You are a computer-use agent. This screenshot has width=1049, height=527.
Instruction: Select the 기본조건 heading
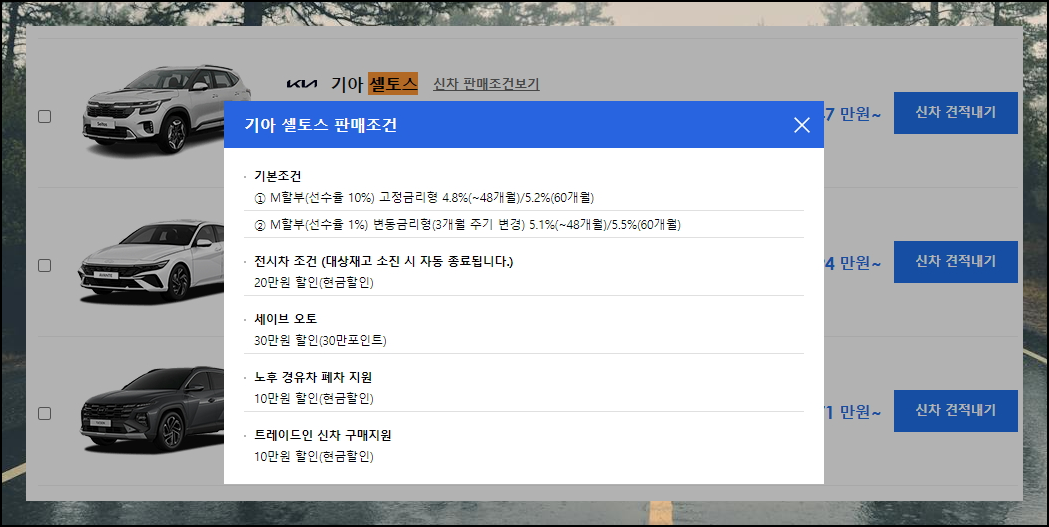278,176
